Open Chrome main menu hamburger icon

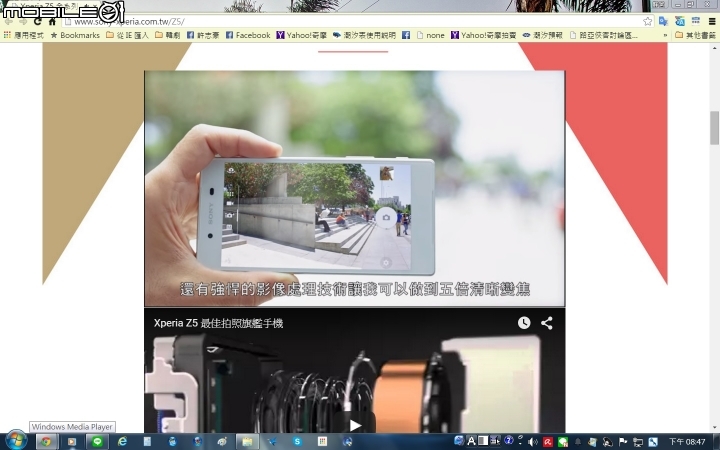pyautogui.click(x=712, y=21)
